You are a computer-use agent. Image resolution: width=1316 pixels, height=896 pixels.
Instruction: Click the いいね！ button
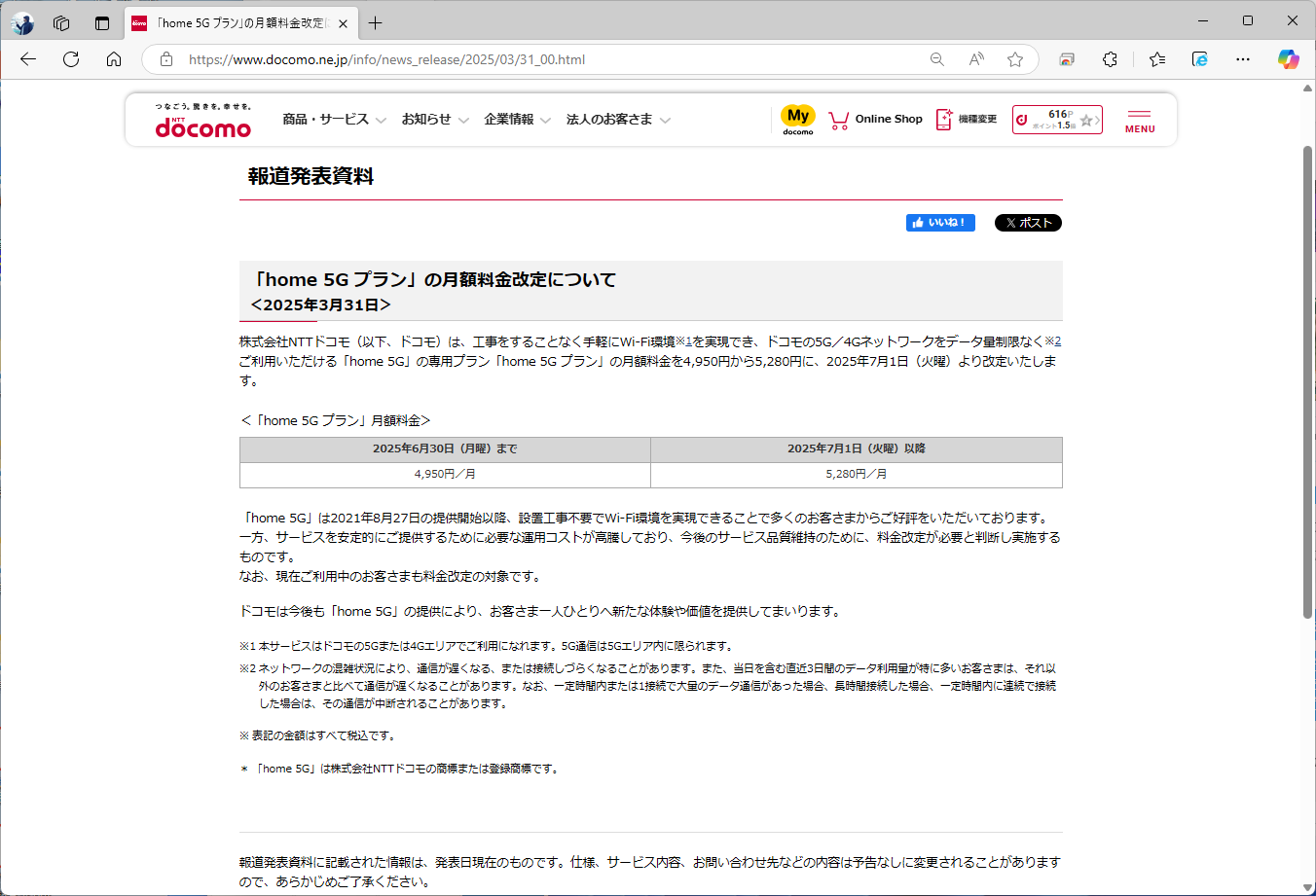tap(940, 222)
